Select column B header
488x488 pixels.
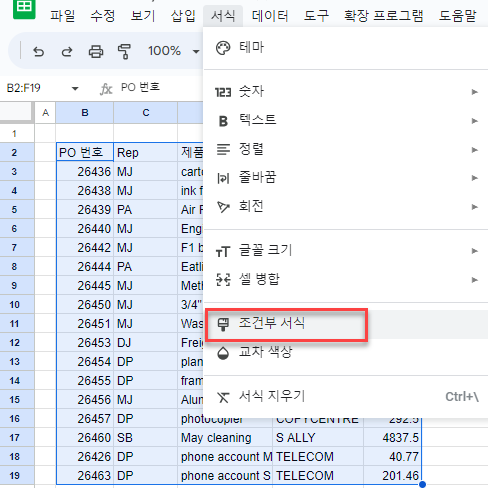click(x=85, y=113)
